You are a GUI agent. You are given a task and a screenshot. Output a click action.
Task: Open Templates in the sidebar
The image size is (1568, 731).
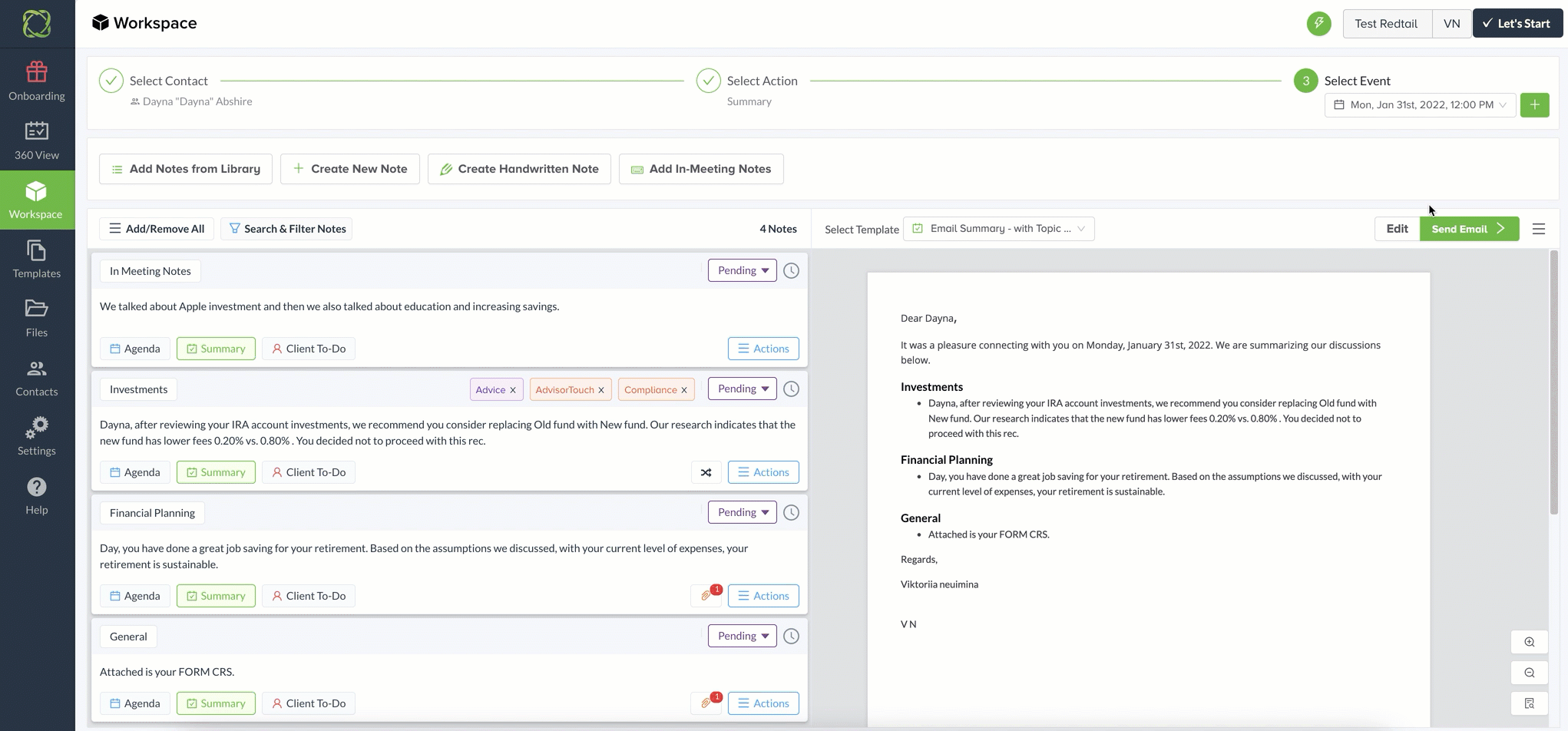[x=37, y=259]
